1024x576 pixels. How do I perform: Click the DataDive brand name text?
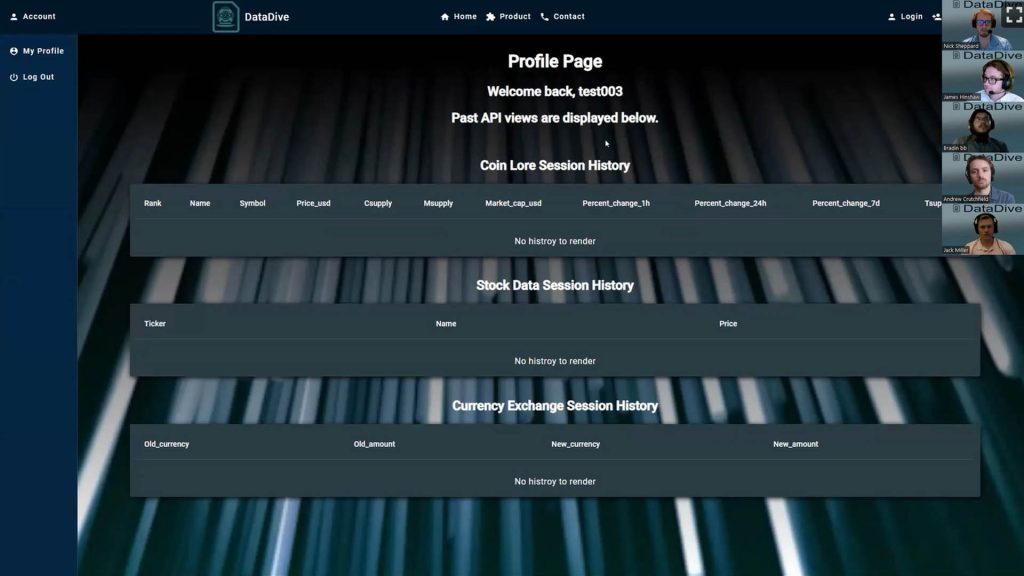click(x=267, y=17)
